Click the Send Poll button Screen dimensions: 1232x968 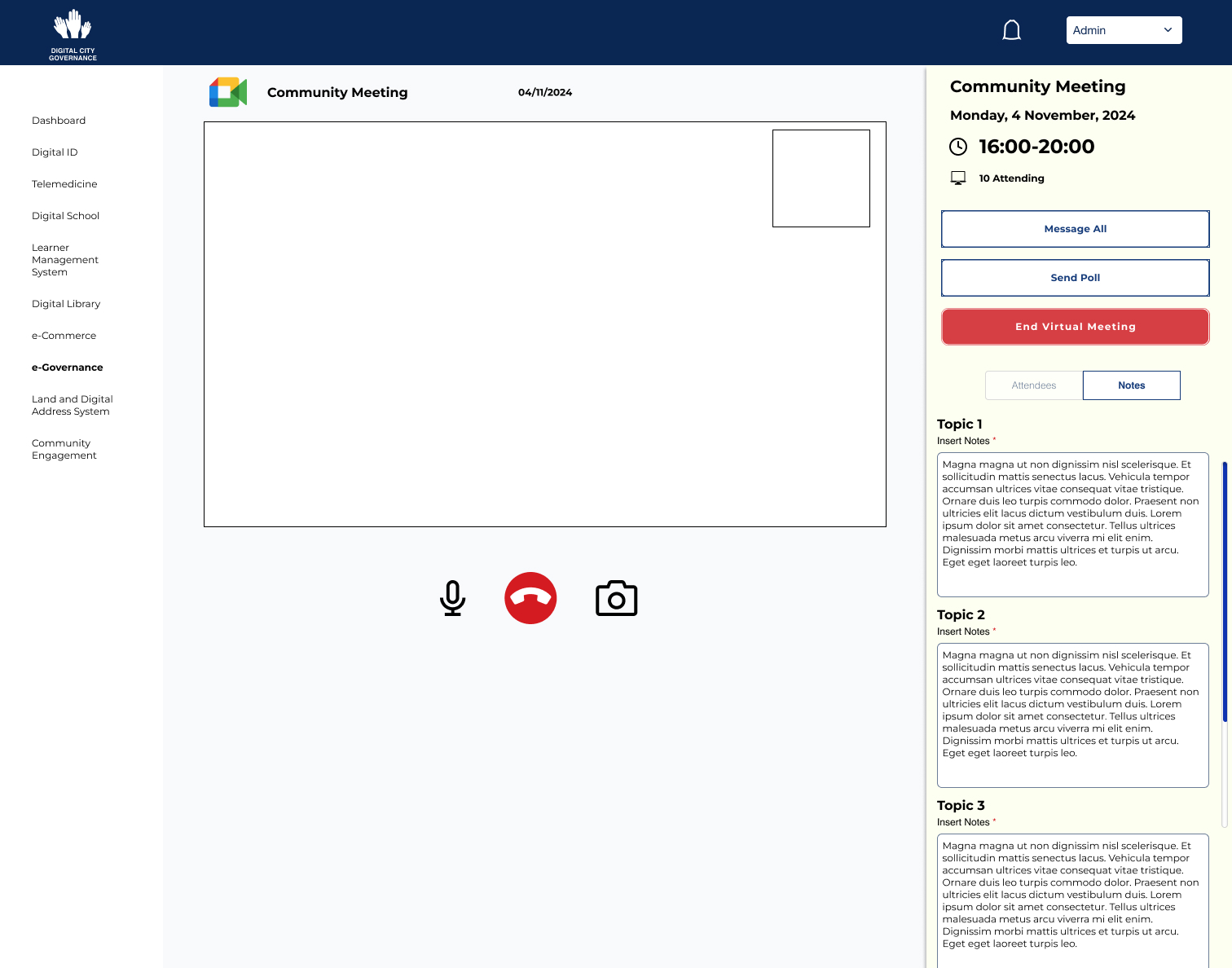pyautogui.click(x=1075, y=278)
